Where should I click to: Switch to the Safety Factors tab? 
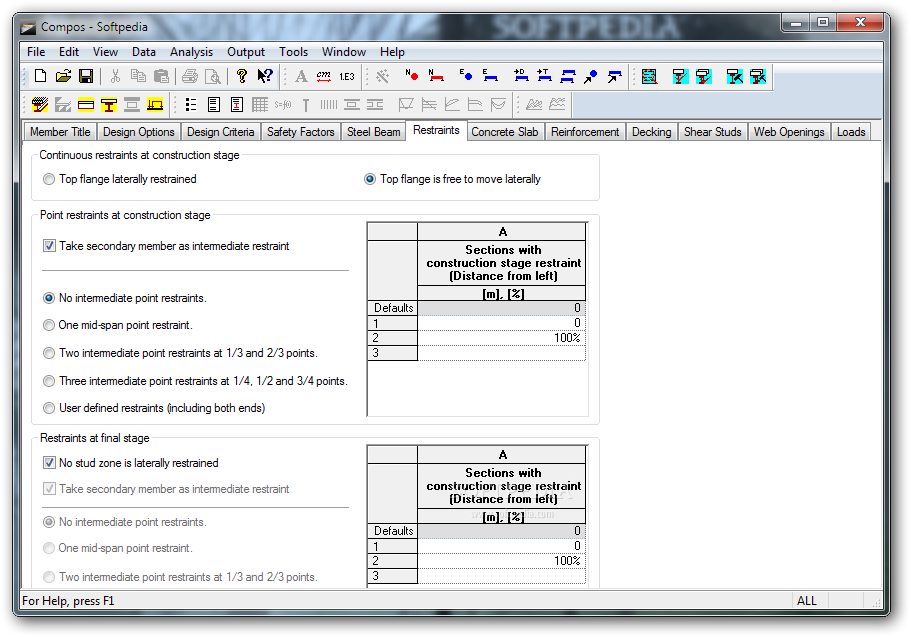(x=301, y=132)
